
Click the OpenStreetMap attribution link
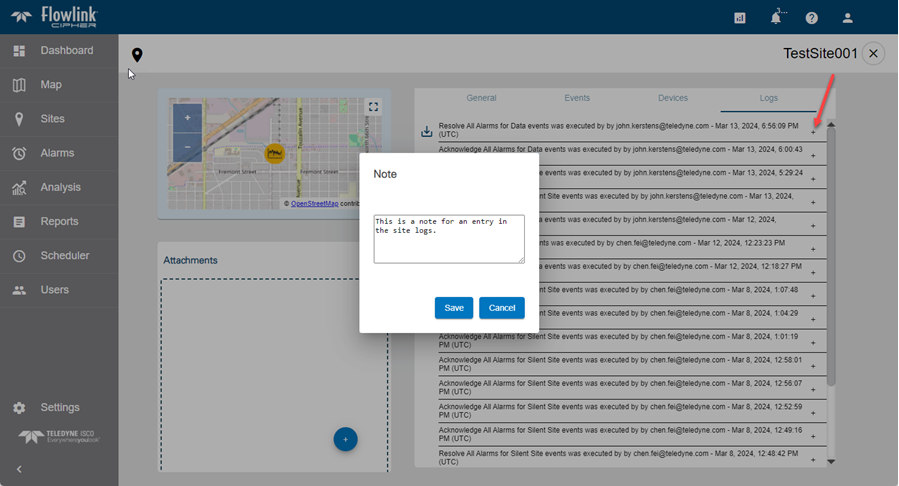(x=314, y=203)
